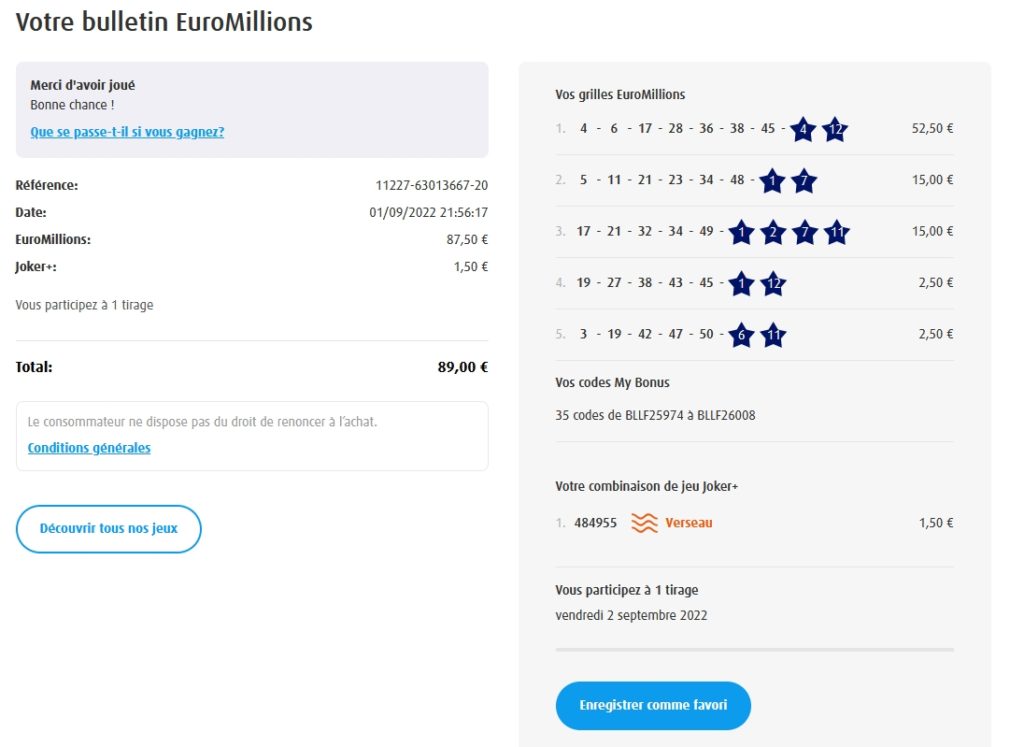Screen dimensions: 1024x747
Task: Open "Que se passe-t-il si vous gagnez?" link
Action: click(x=127, y=132)
